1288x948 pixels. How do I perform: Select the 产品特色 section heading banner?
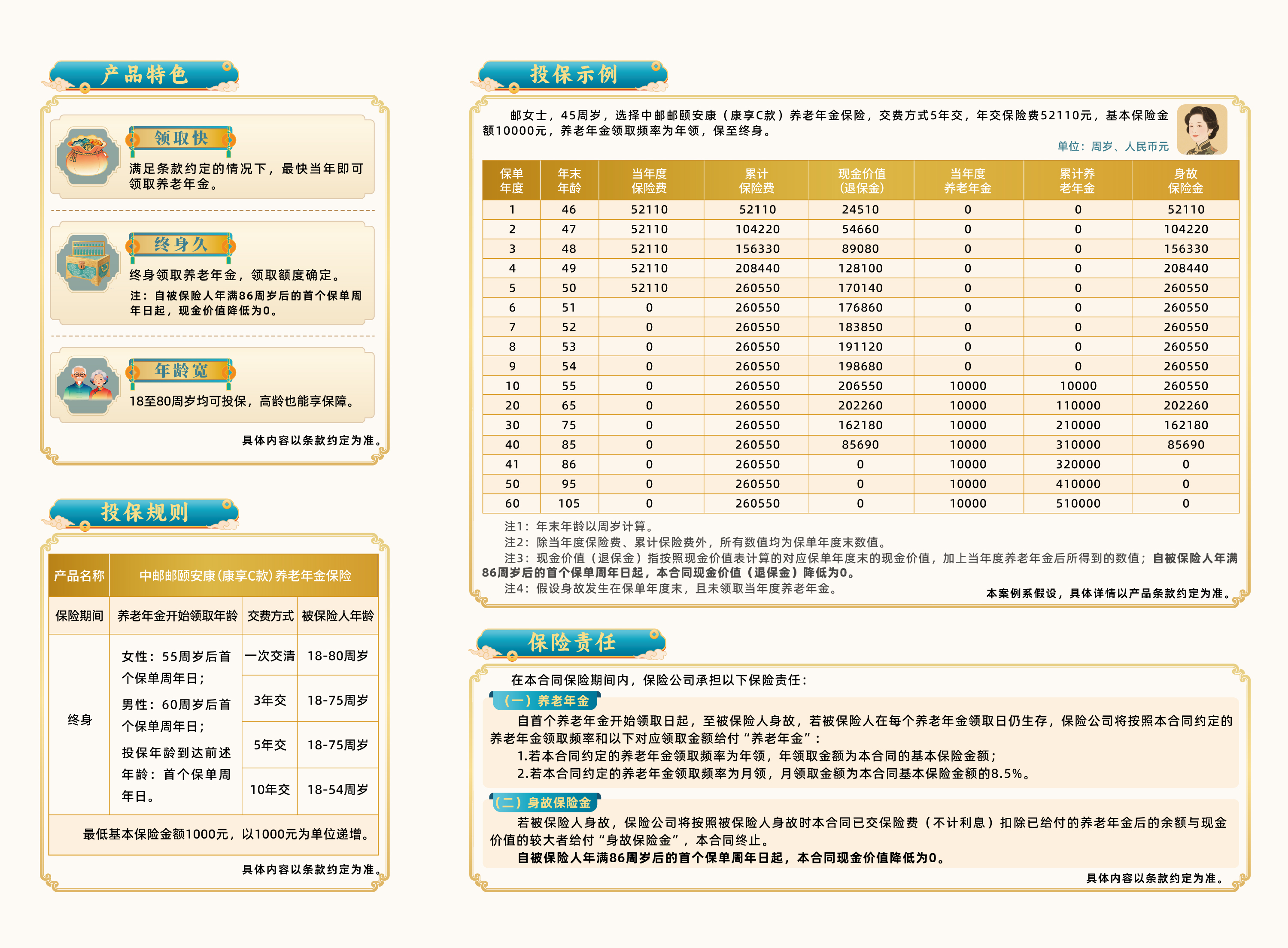tap(141, 76)
